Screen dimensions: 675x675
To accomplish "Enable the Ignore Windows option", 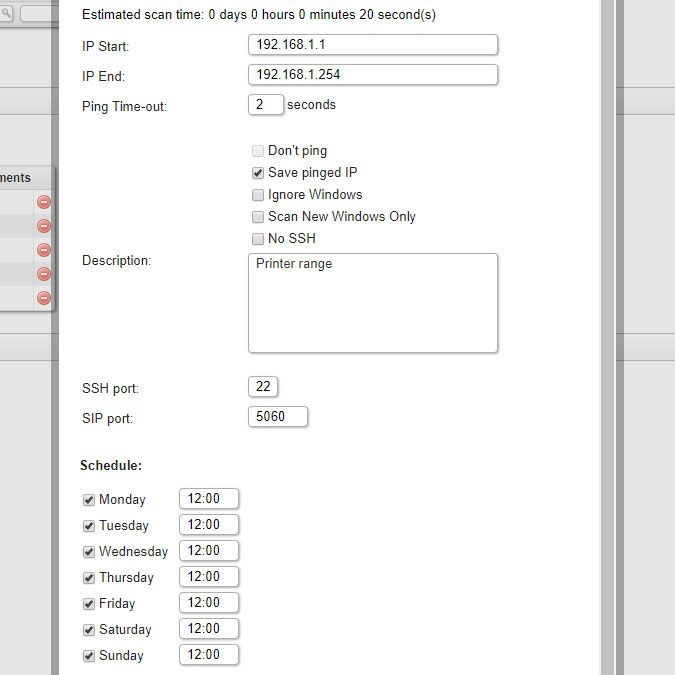I will click(258, 195).
